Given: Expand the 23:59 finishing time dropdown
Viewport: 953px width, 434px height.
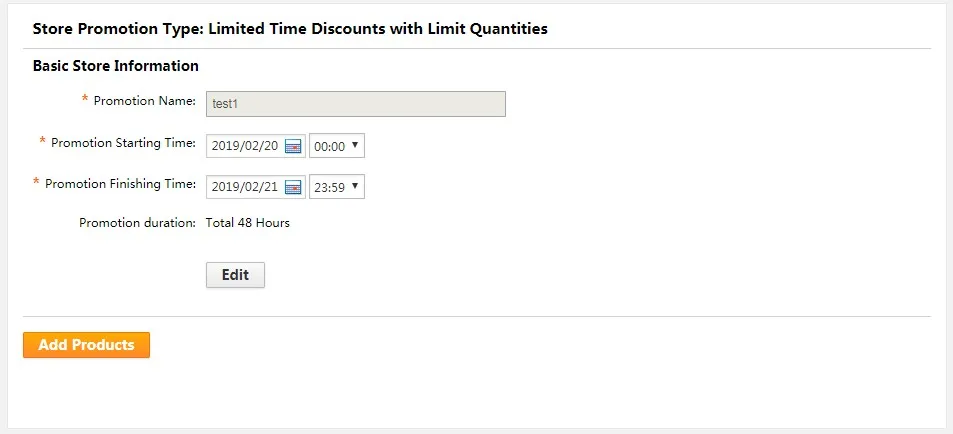Looking at the screenshot, I should point(337,187).
